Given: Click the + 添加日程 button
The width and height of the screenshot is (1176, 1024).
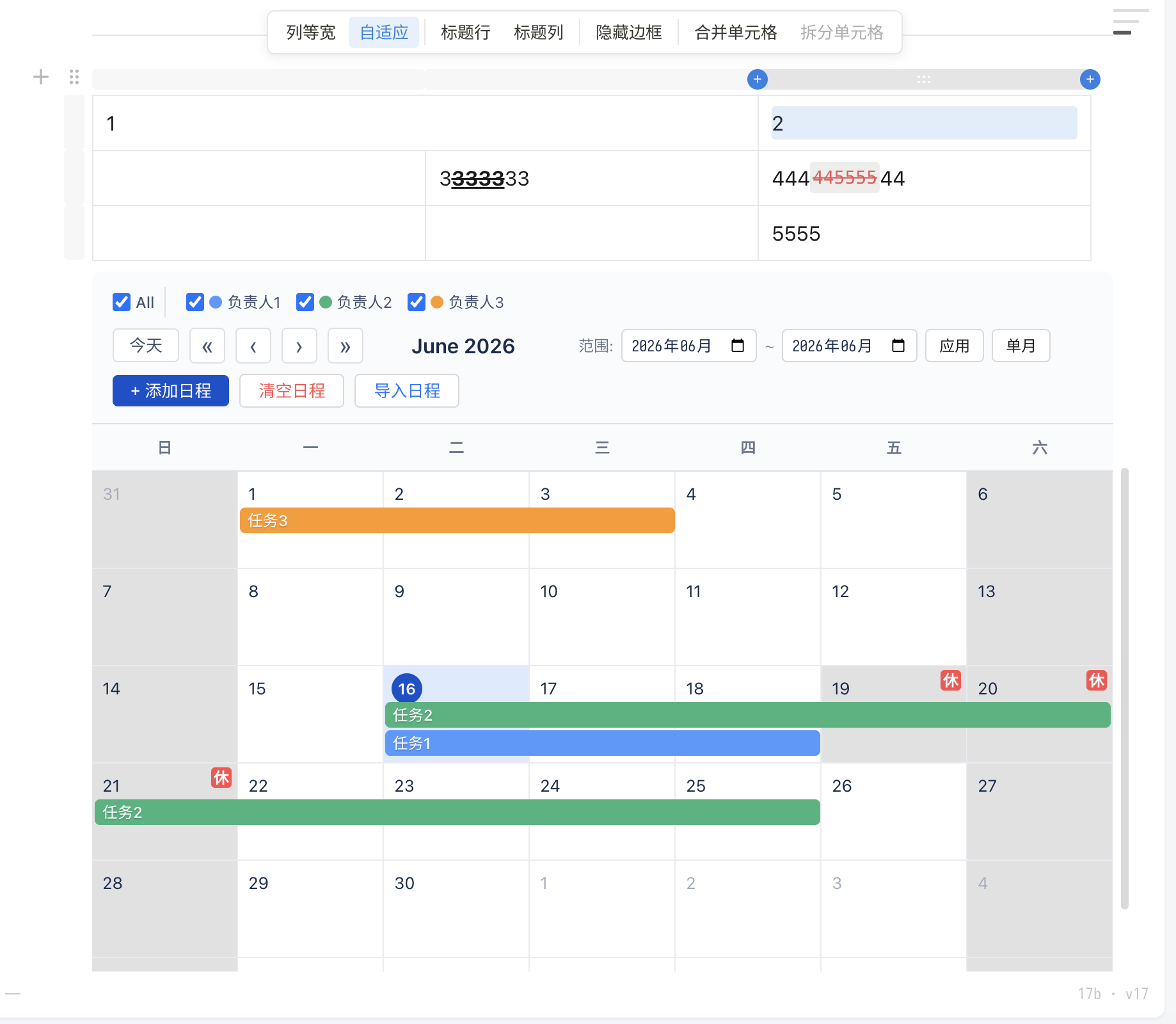Looking at the screenshot, I should click(x=171, y=390).
